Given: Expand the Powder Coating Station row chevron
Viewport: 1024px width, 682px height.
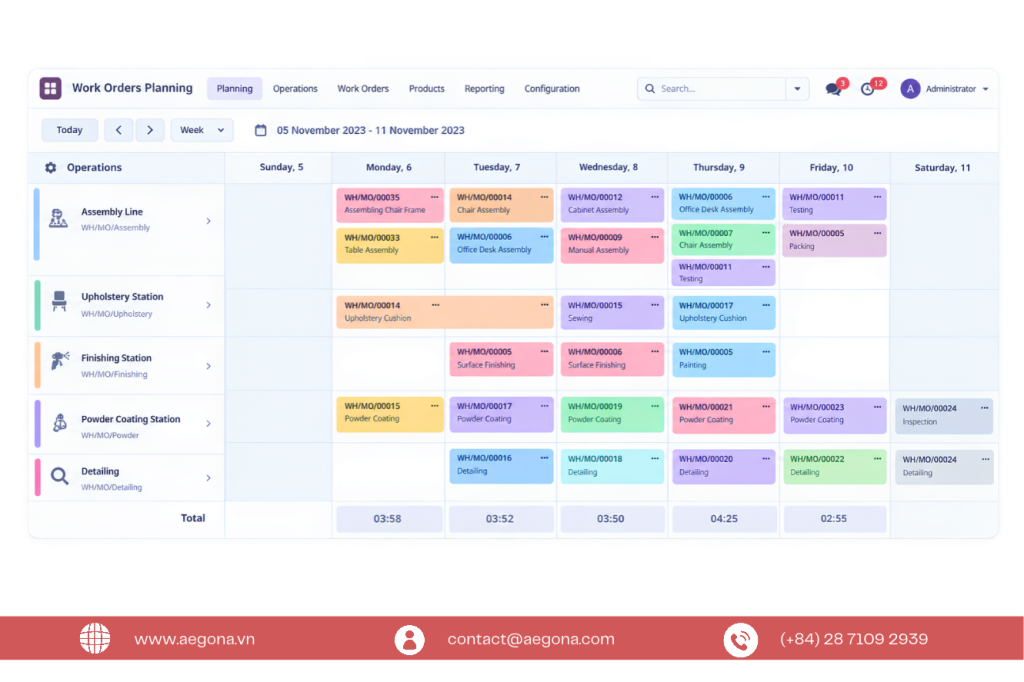Looking at the screenshot, I should [x=208, y=424].
